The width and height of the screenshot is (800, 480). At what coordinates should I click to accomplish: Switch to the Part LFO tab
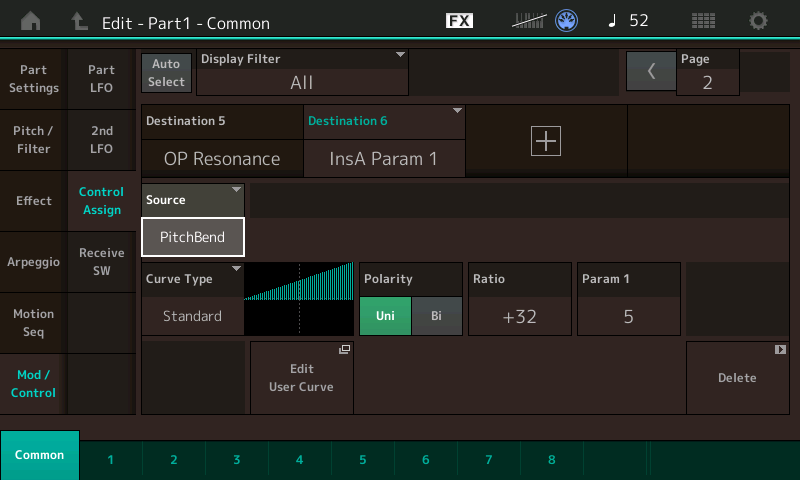click(x=101, y=80)
